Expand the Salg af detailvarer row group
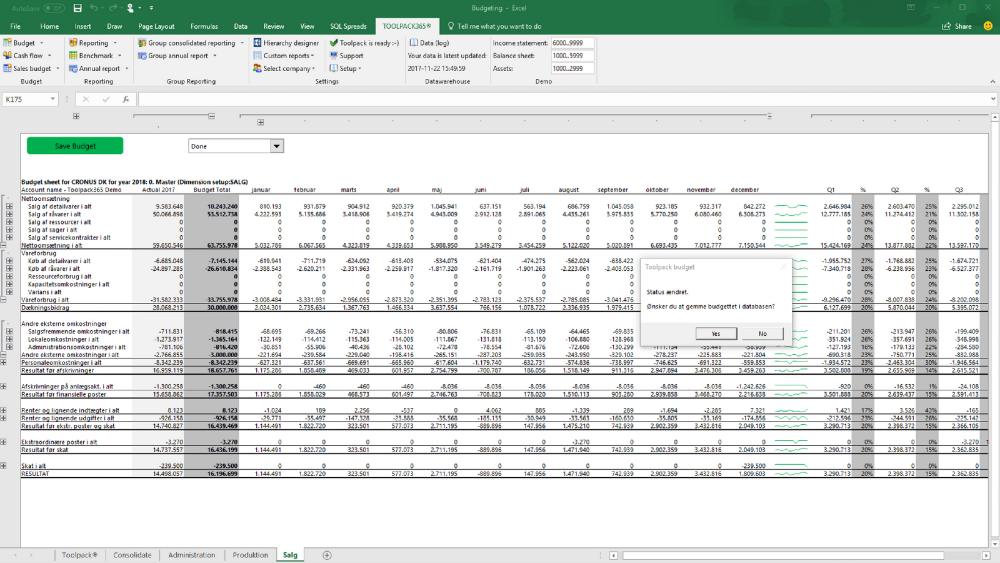The image size is (1000, 563). click(9, 205)
